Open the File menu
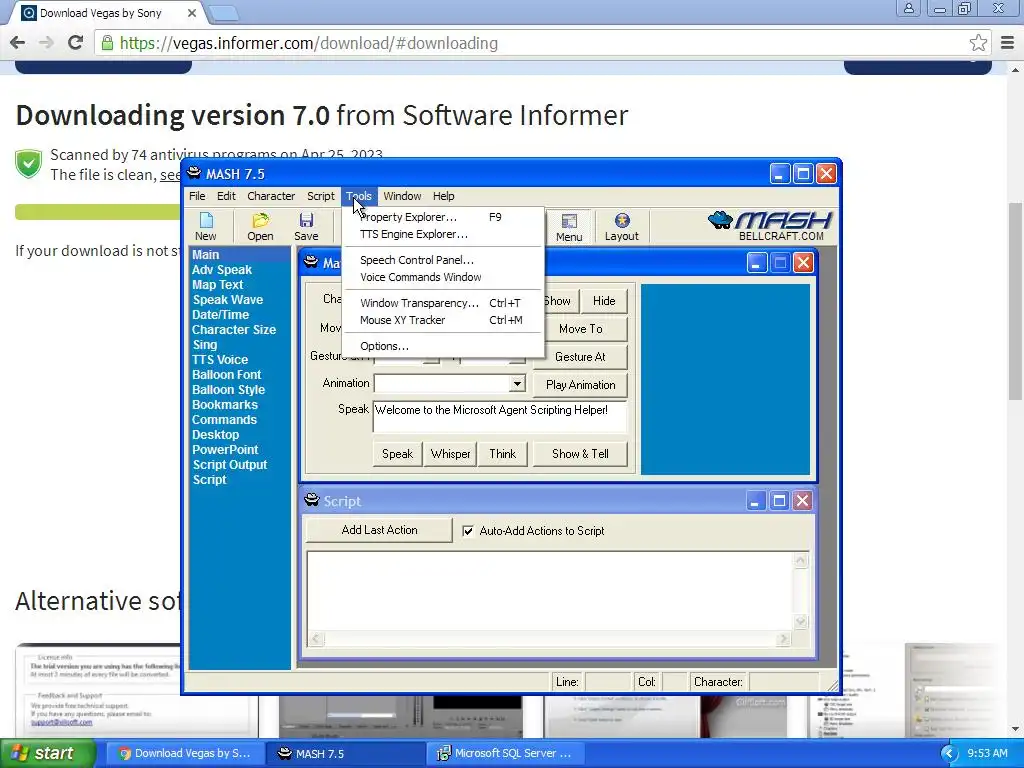1024x768 pixels. click(197, 196)
